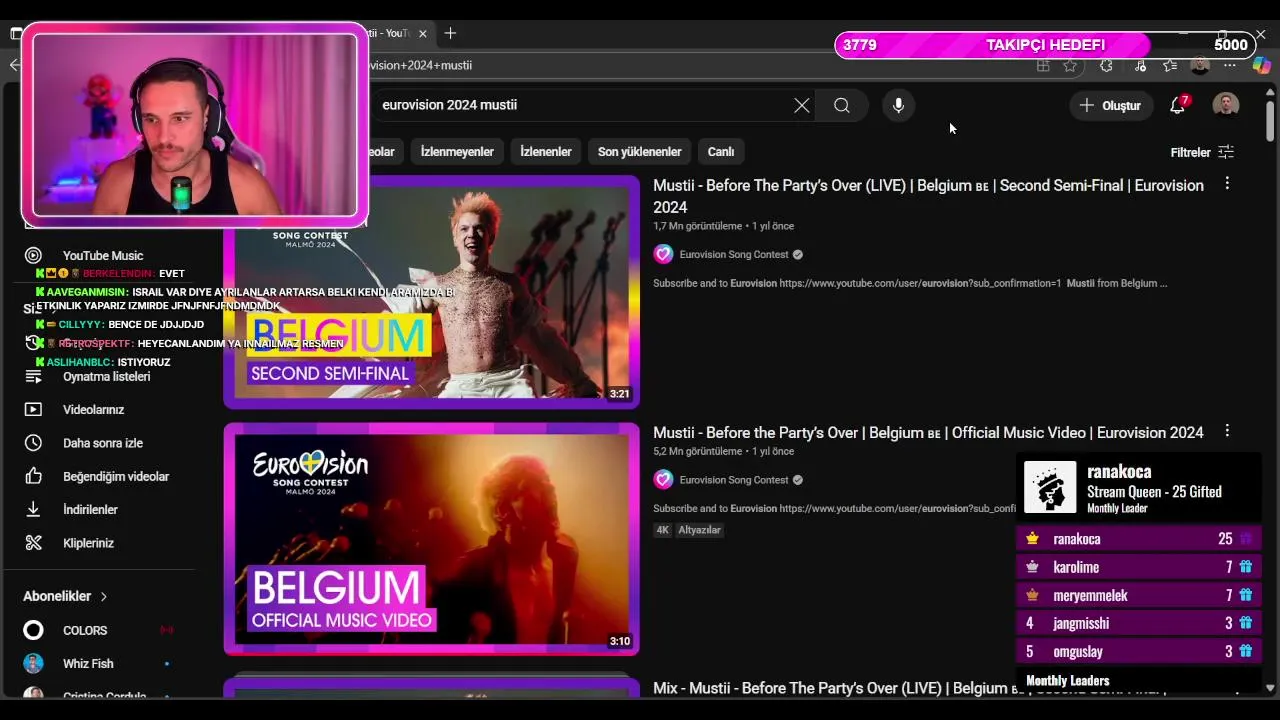Click the 3:10 duration on second thumbnail
Viewport: 1280px width, 720px height.
[620, 641]
